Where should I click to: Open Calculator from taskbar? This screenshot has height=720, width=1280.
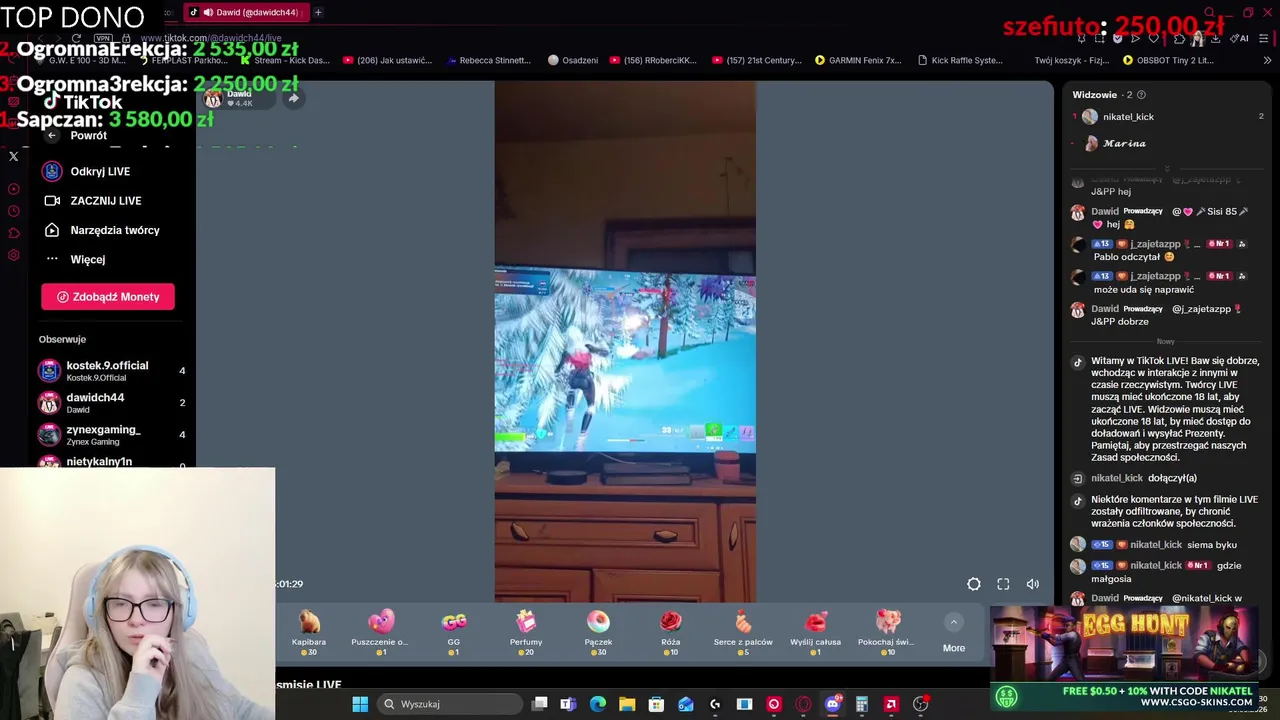pos(862,704)
